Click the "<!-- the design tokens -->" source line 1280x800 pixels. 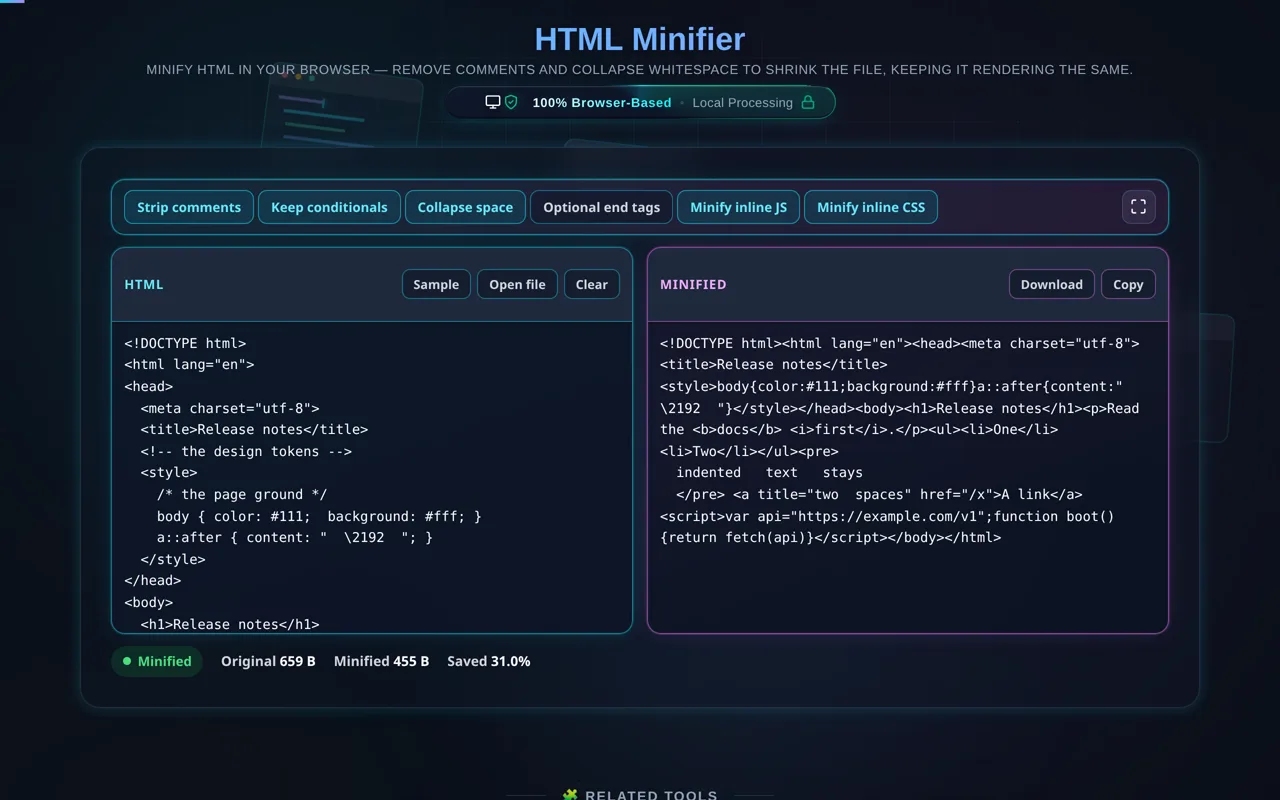[246, 451]
